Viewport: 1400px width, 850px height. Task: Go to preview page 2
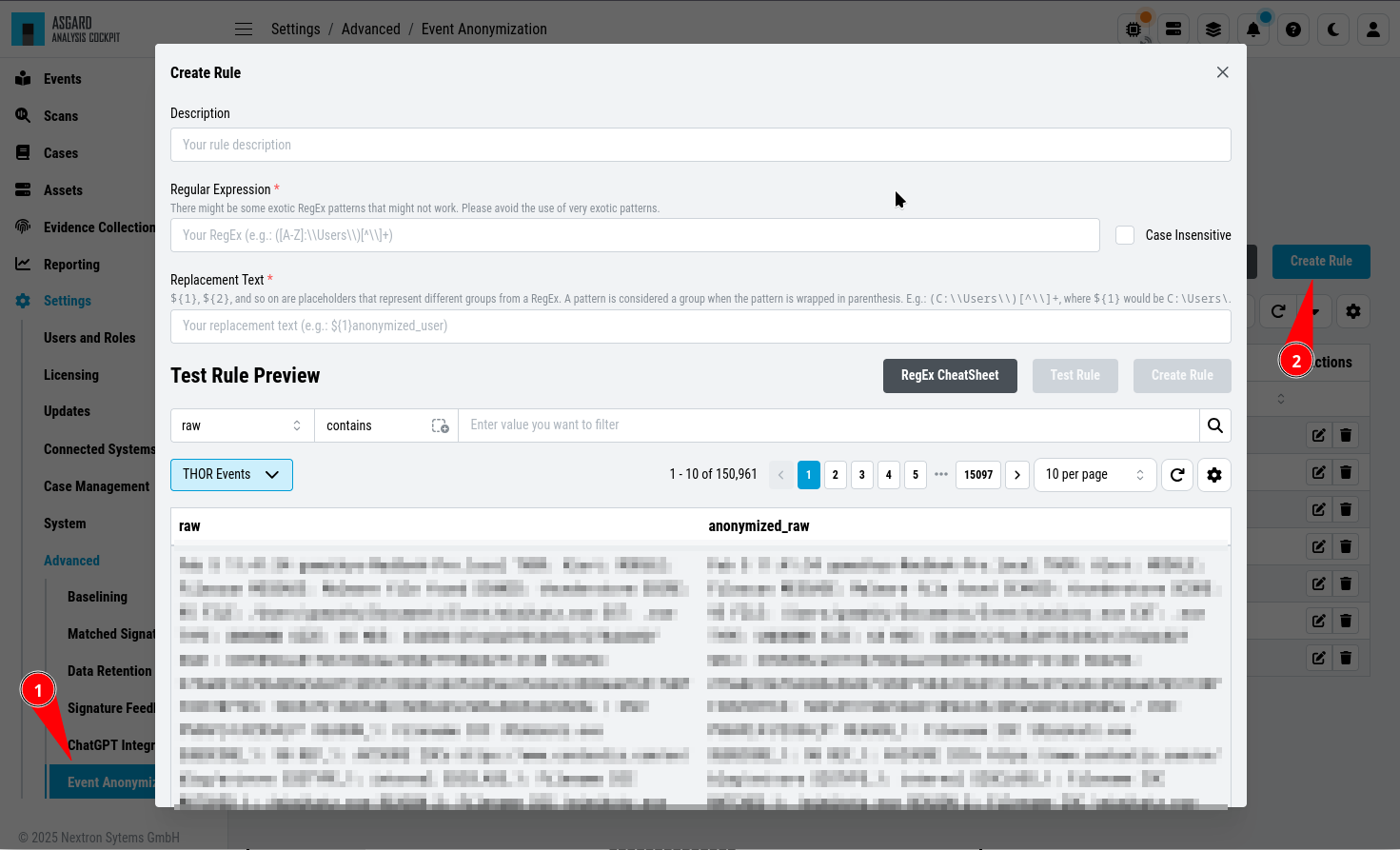coord(836,475)
